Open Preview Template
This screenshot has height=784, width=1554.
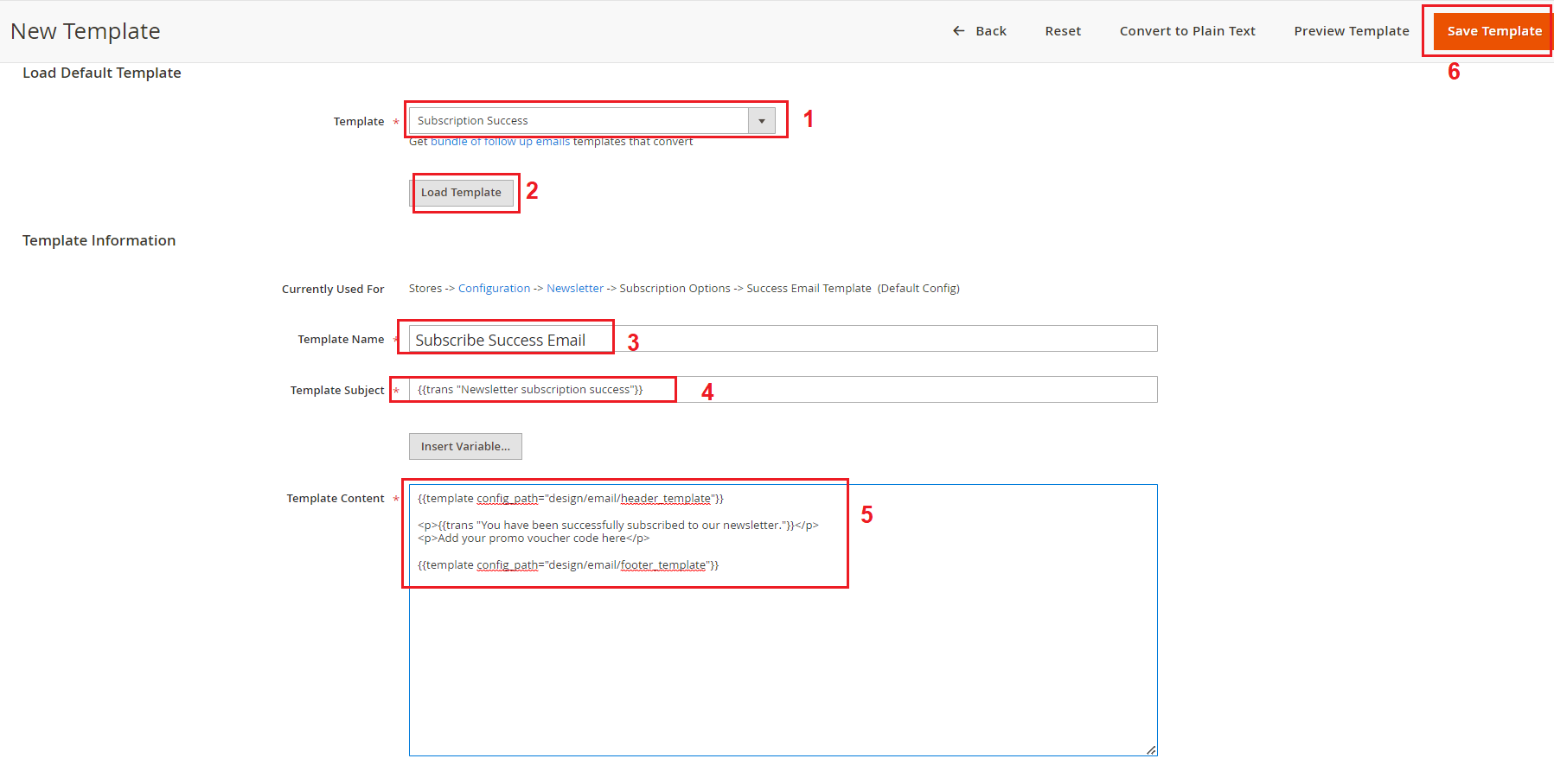pyautogui.click(x=1352, y=31)
